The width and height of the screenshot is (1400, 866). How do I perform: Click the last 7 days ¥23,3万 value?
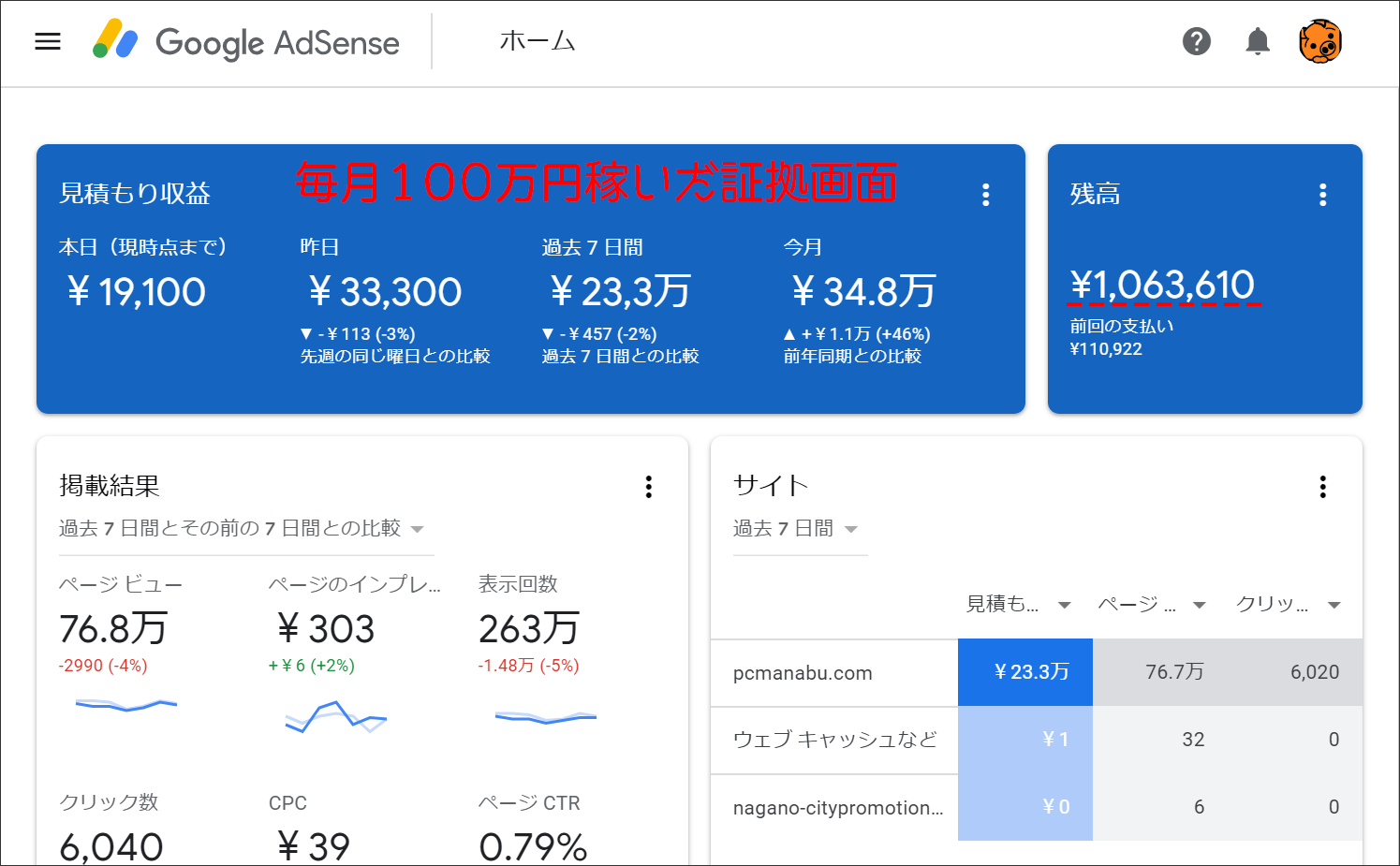point(620,292)
